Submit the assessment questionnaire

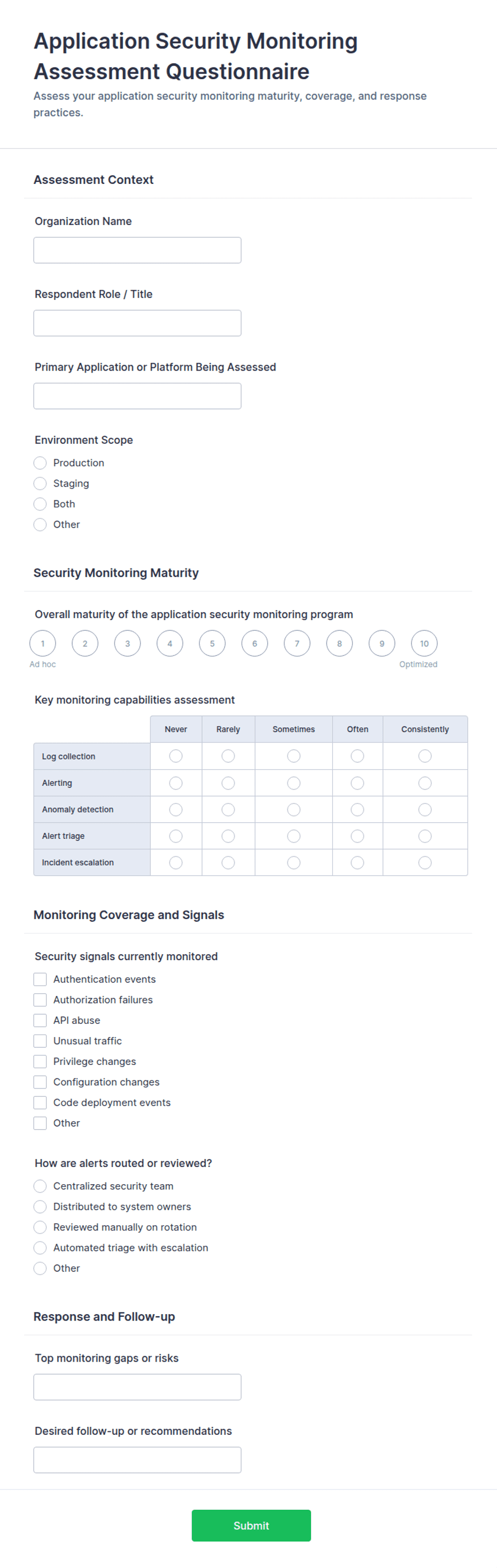(251, 1525)
